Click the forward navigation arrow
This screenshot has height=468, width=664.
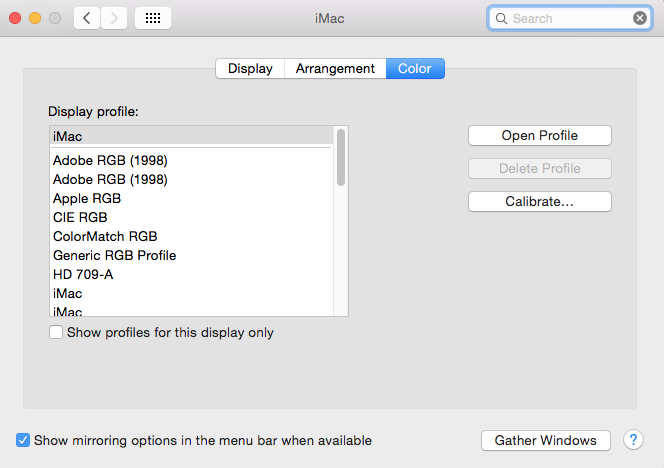[114, 18]
